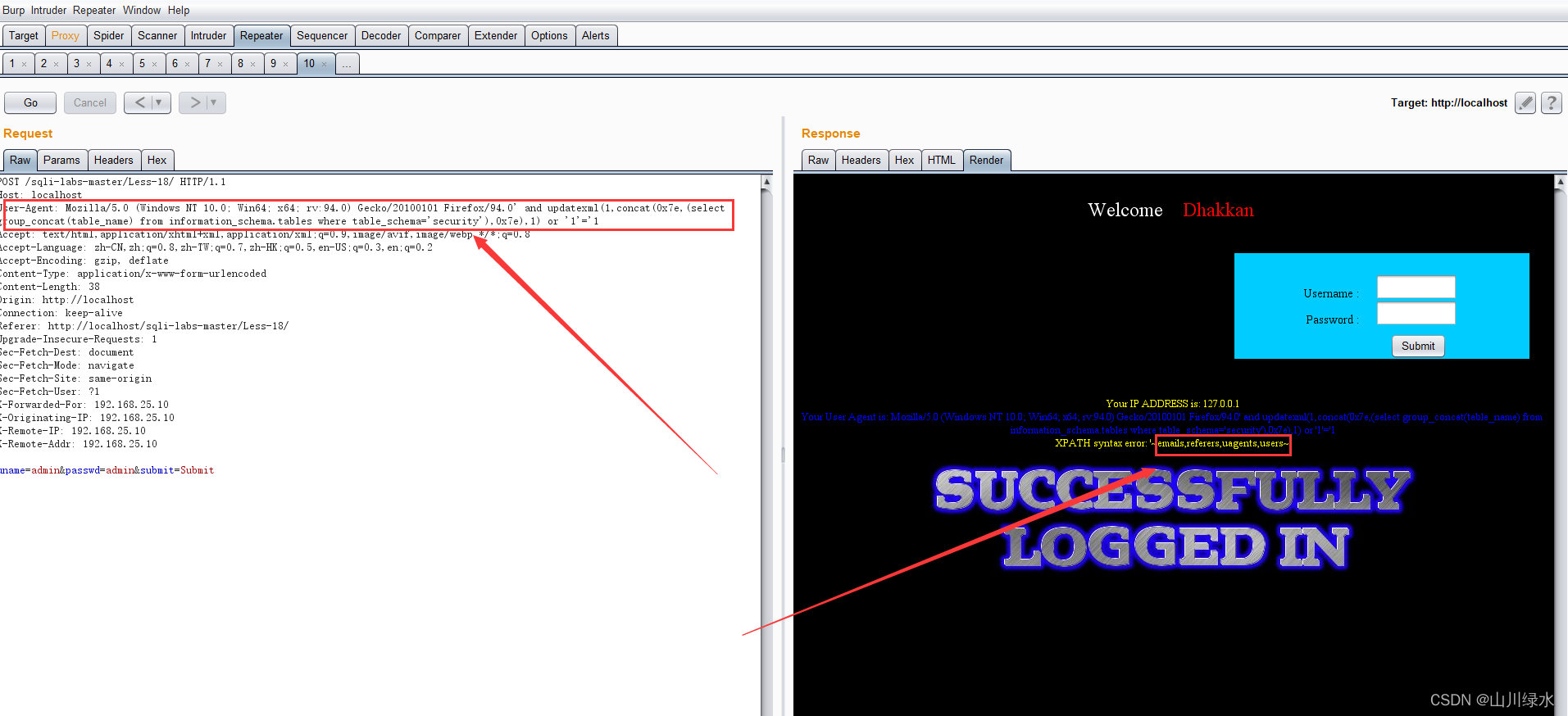Screen dimensions: 1568x716
Task: Select response HTML view tab
Action: [941, 160]
